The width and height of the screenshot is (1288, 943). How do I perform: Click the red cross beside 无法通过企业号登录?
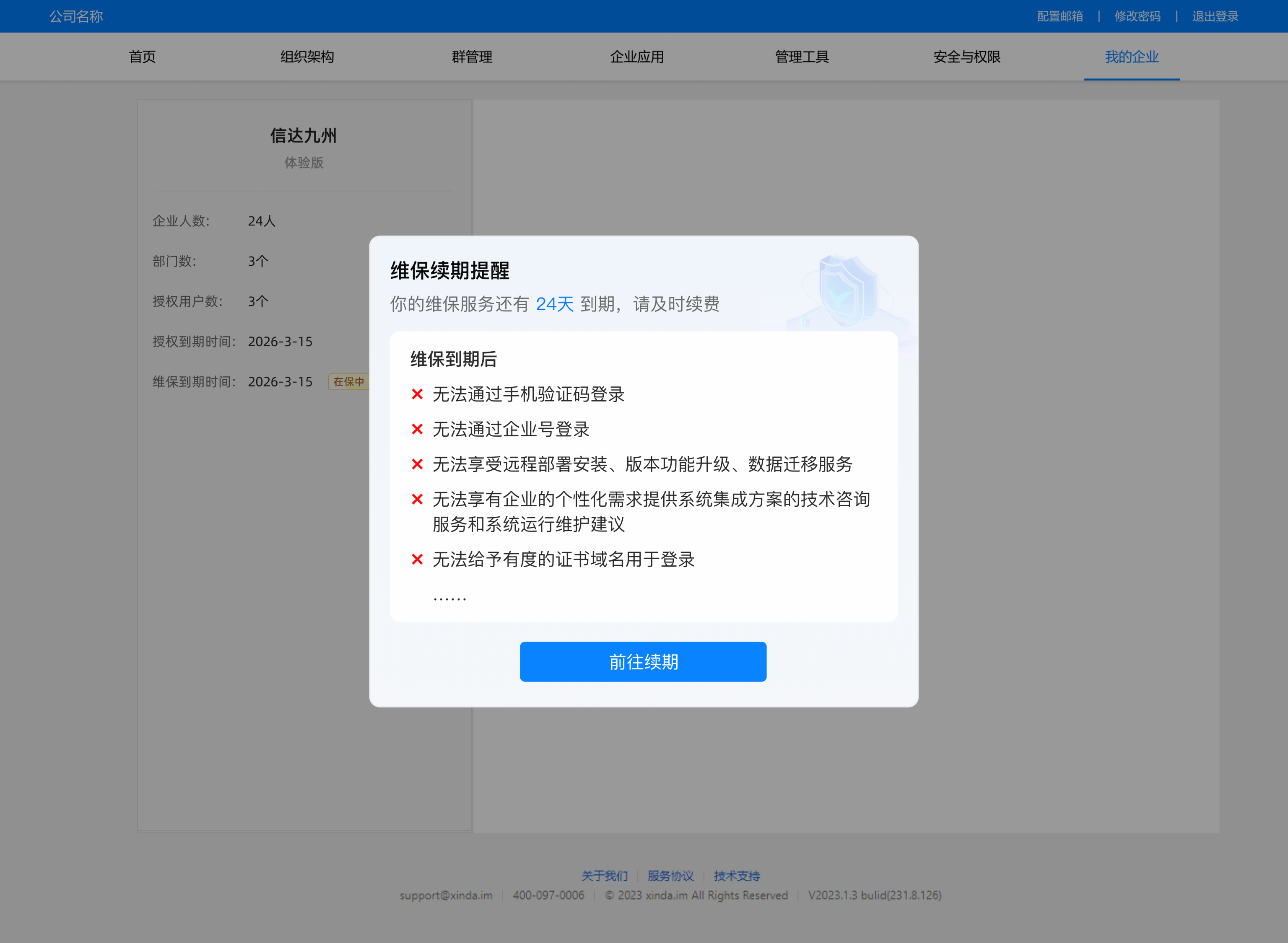pyautogui.click(x=417, y=429)
